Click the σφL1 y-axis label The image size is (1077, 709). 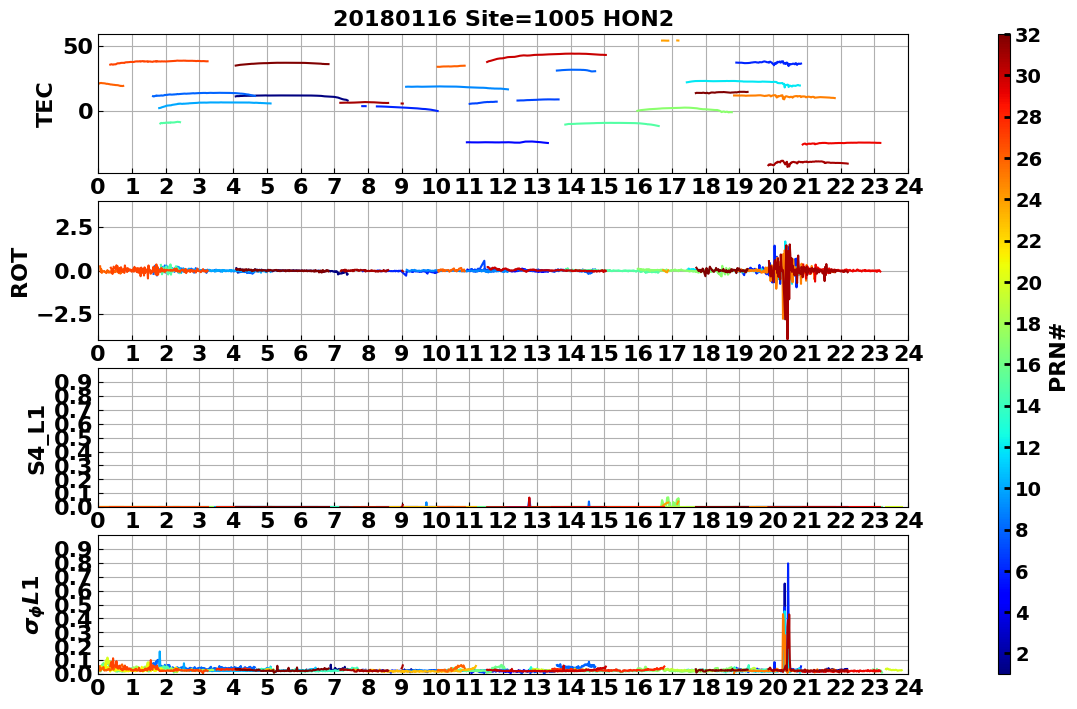tap(33, 605)
